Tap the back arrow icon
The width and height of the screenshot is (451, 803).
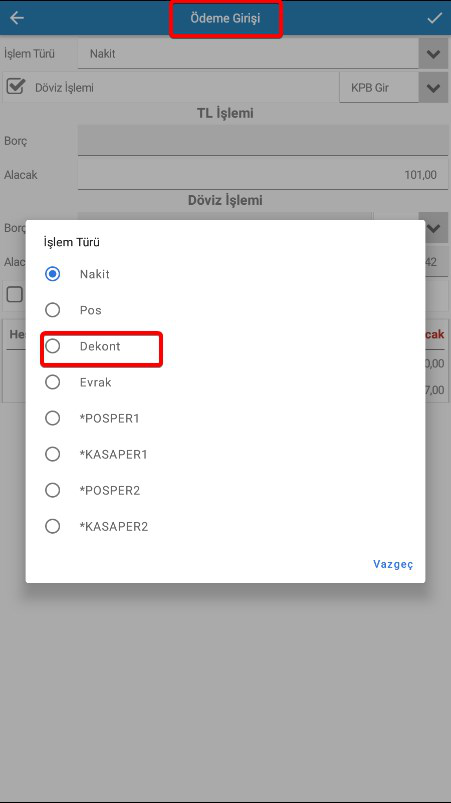click(17, 18)
